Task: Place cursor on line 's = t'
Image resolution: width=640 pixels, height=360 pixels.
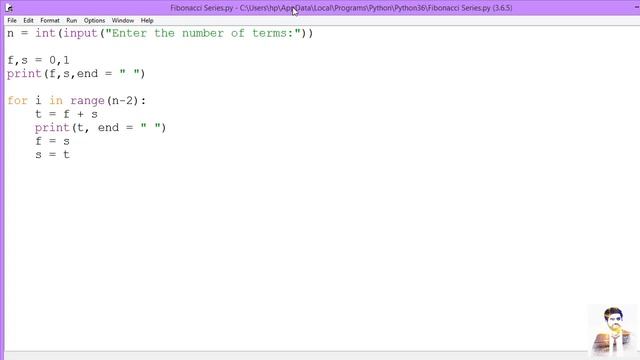Action: [52, 155]
